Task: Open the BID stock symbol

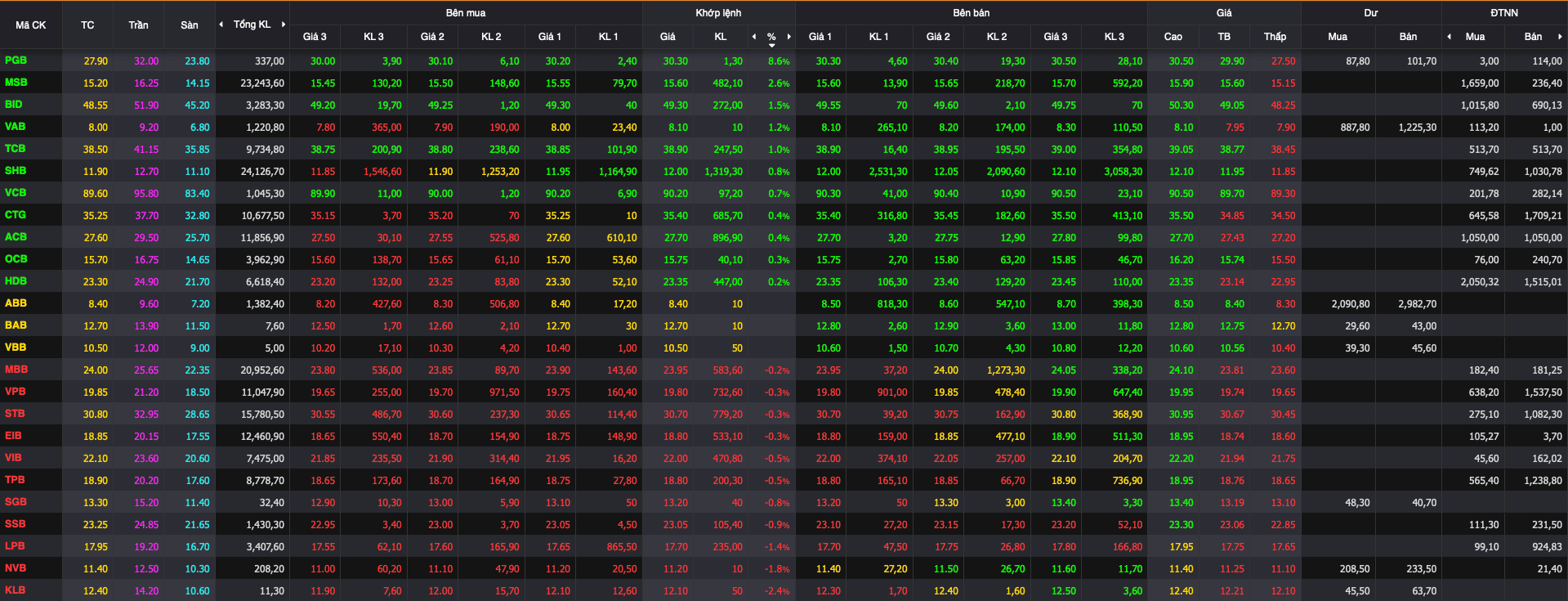Action: 14,105
